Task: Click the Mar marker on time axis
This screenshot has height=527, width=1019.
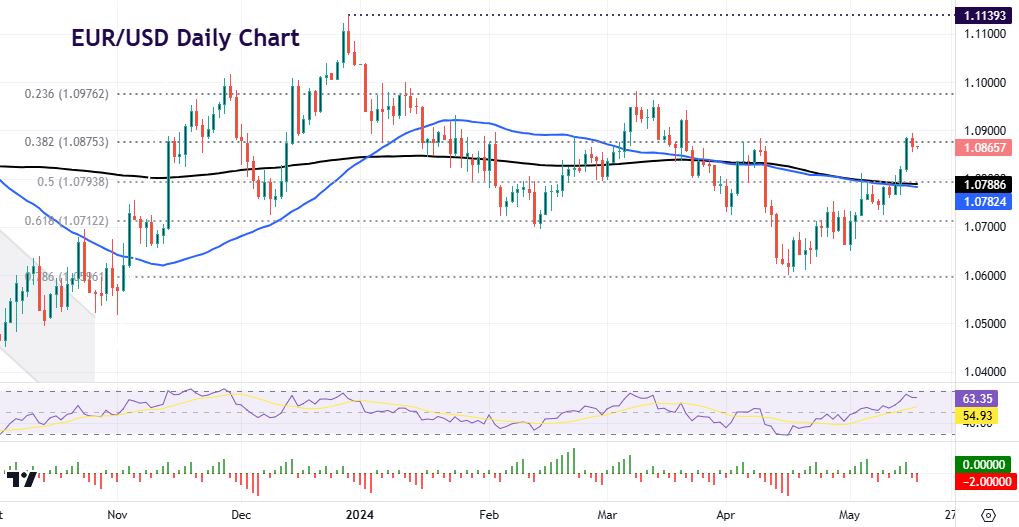Action: coord(606,515)
